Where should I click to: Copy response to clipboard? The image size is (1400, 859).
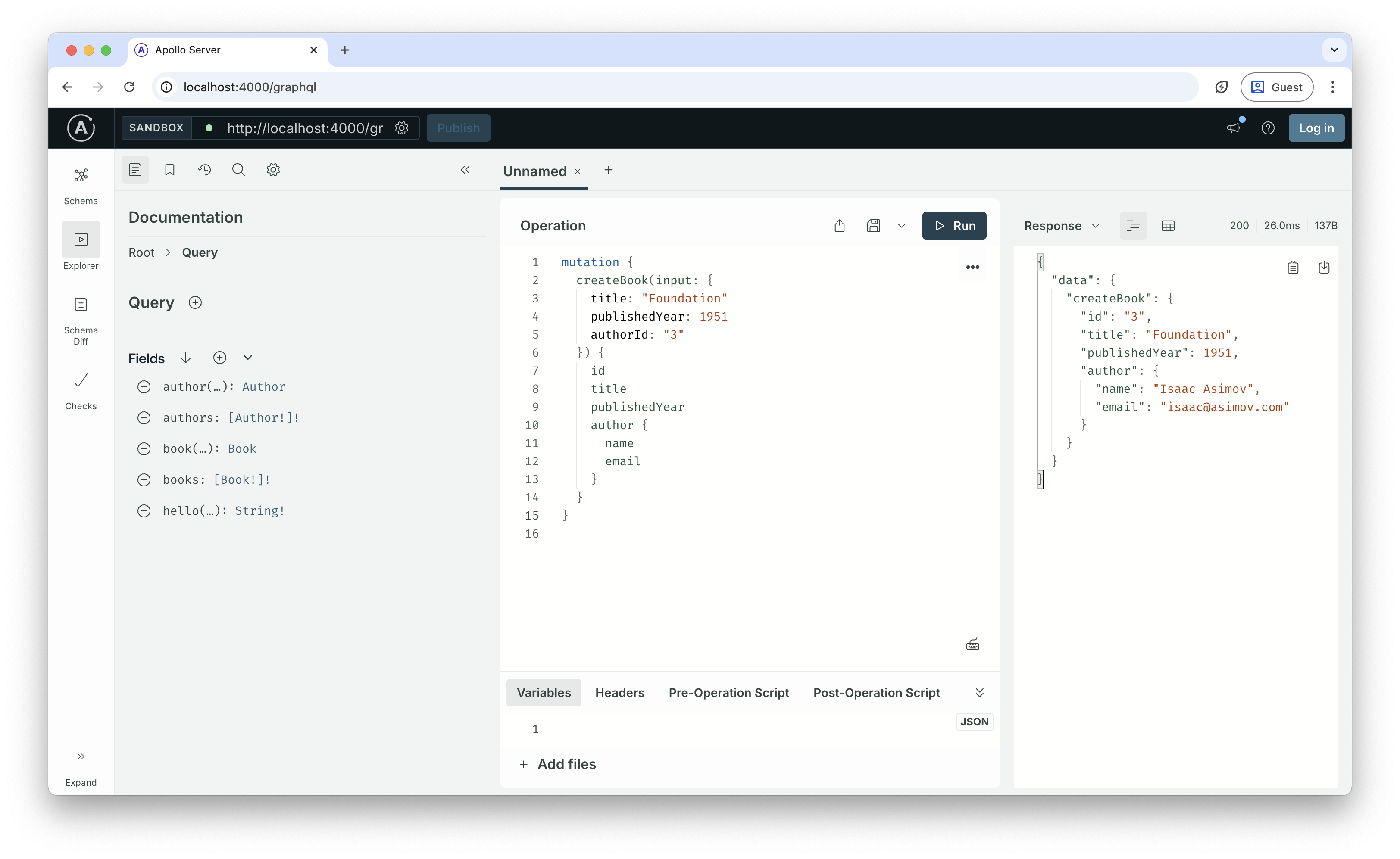[x=1293, y=268]
